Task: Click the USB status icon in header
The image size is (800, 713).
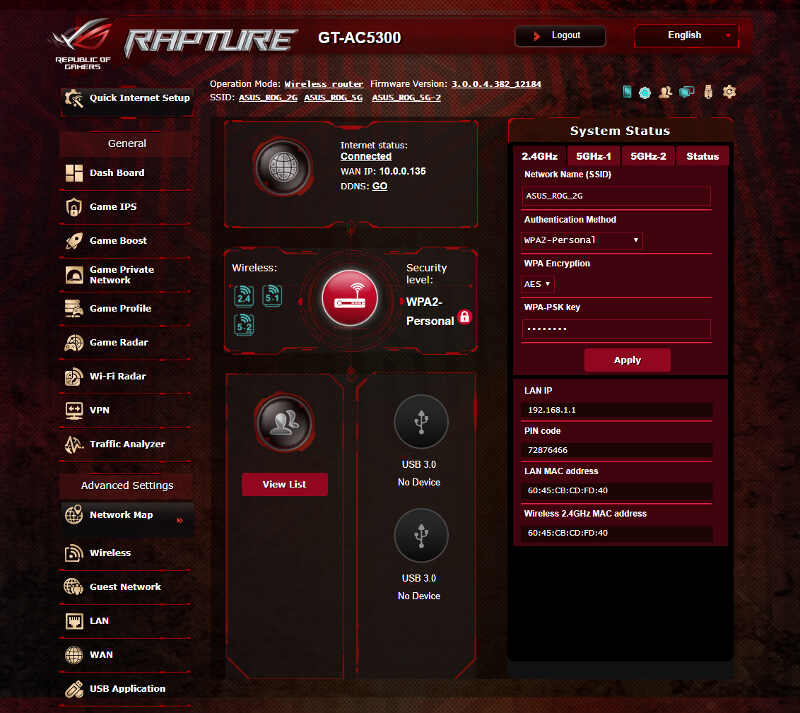Action: click(708, 92)
